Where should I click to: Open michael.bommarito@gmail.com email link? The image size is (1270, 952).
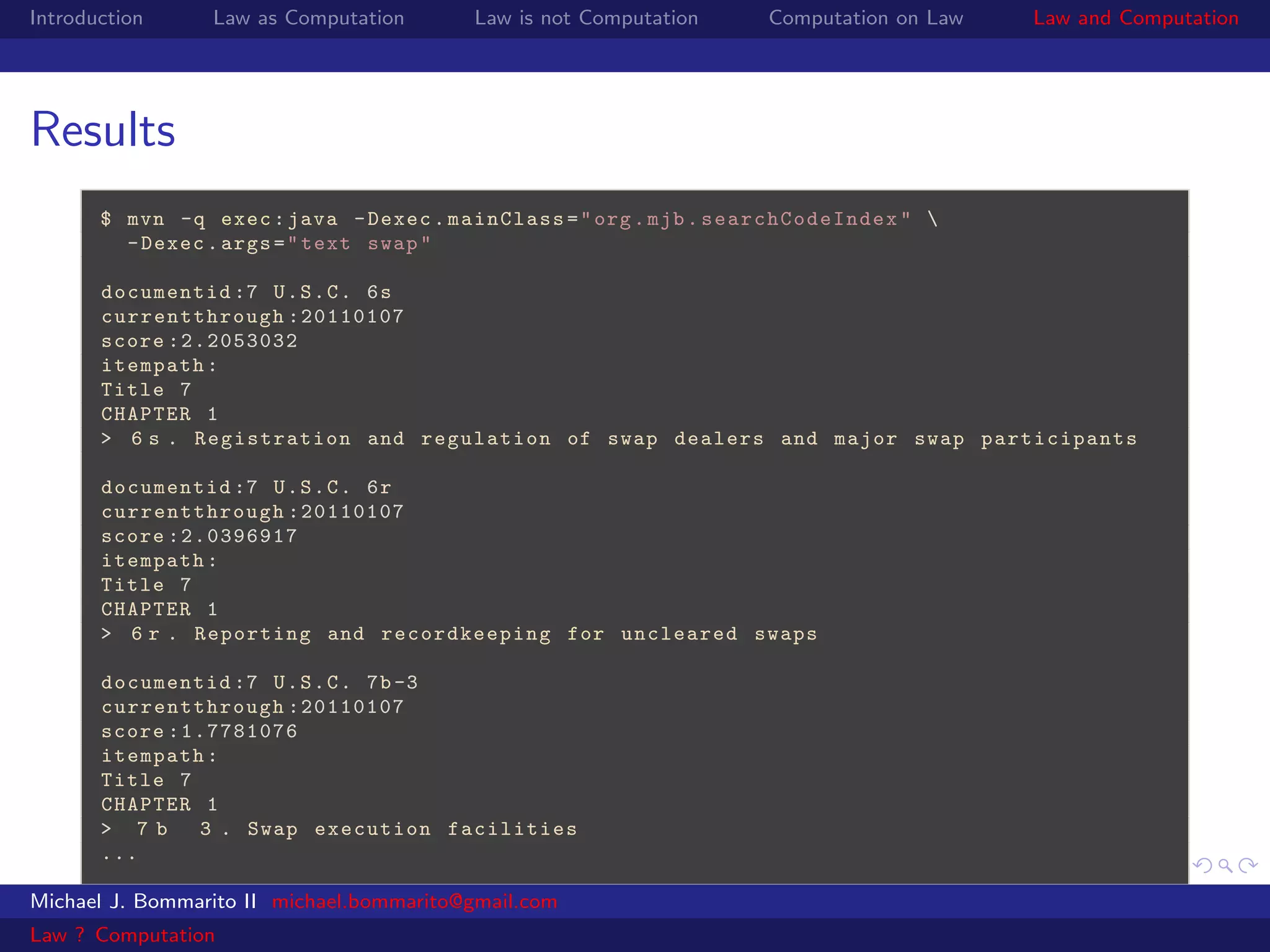click(x=414, y=902)
